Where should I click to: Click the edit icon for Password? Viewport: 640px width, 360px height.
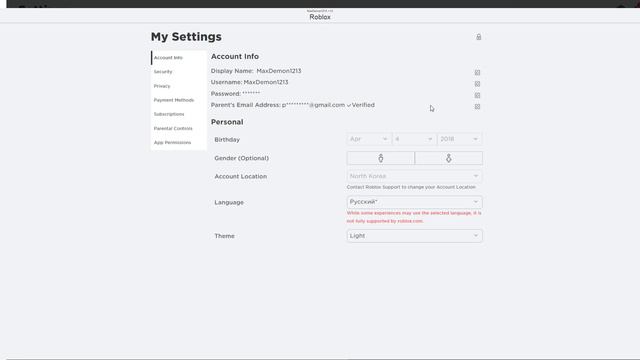point(477,95)
